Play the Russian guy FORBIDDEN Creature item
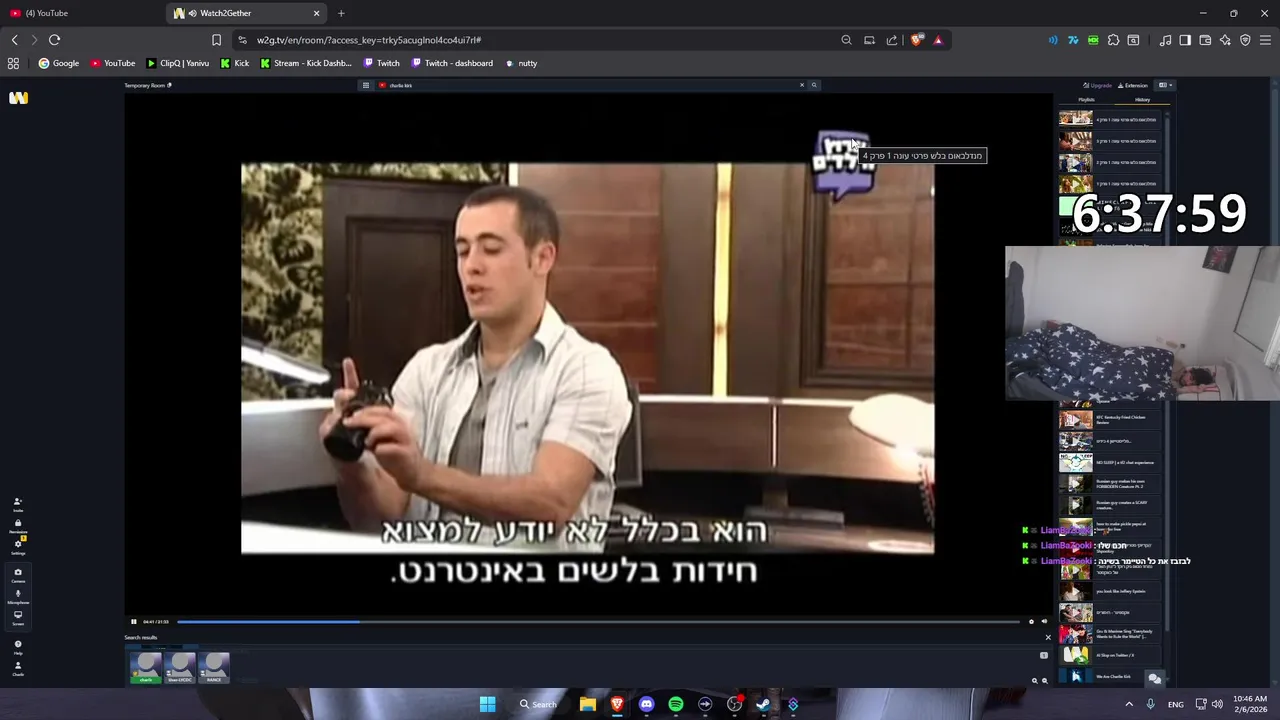 (x=1110, y=484)
